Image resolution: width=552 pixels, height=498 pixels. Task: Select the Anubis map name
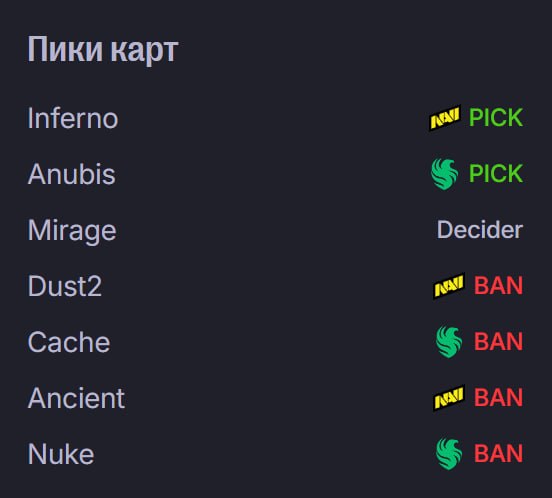(71, 174)
